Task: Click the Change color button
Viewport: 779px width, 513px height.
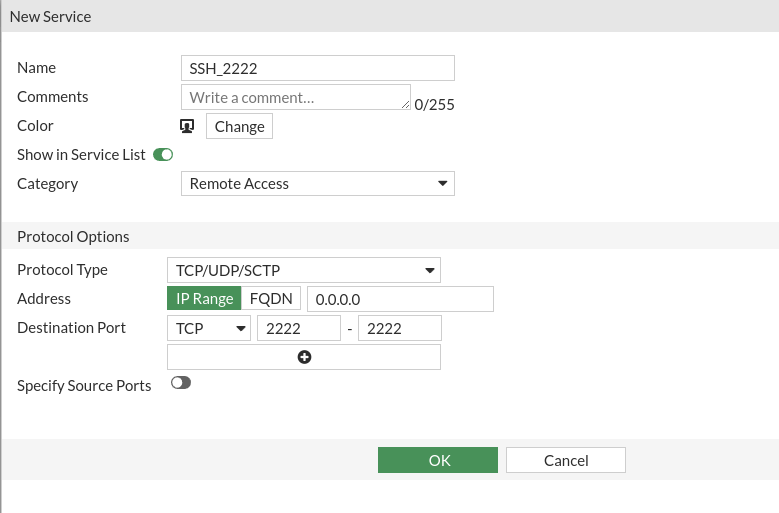Action: (239, 127)
